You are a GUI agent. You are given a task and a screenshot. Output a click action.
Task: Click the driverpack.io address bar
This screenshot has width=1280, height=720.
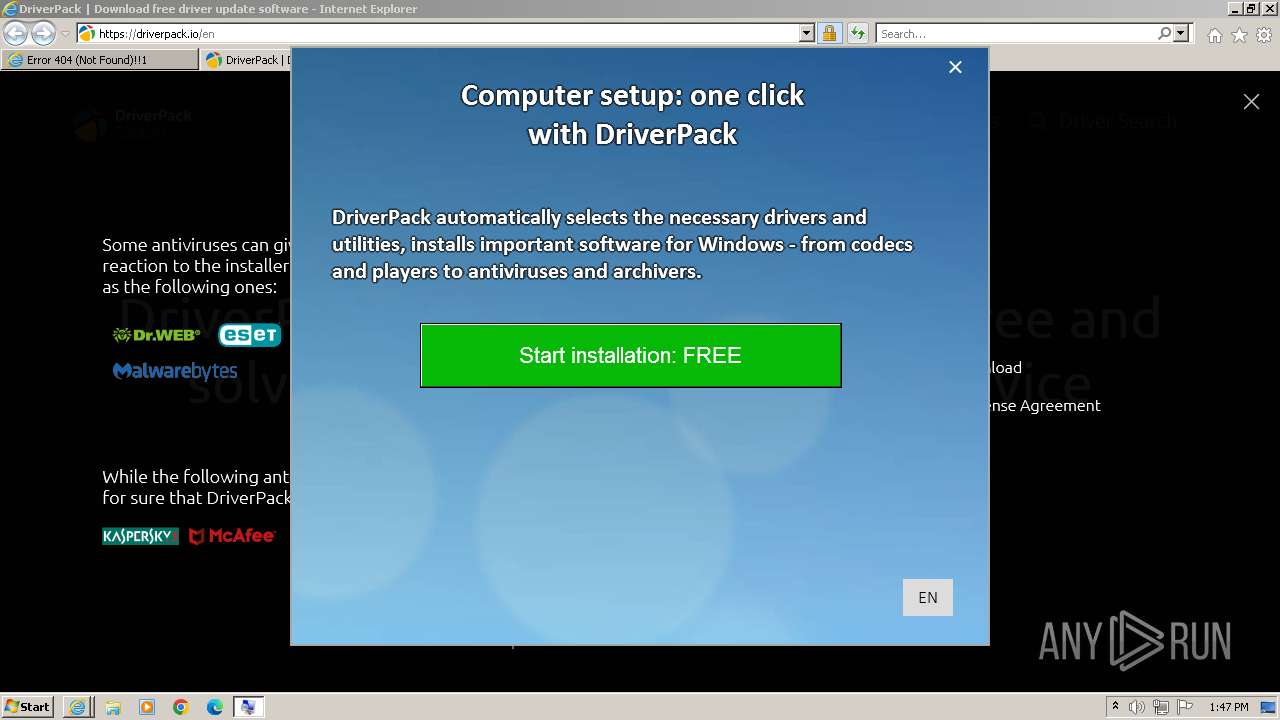click(438, 33)
